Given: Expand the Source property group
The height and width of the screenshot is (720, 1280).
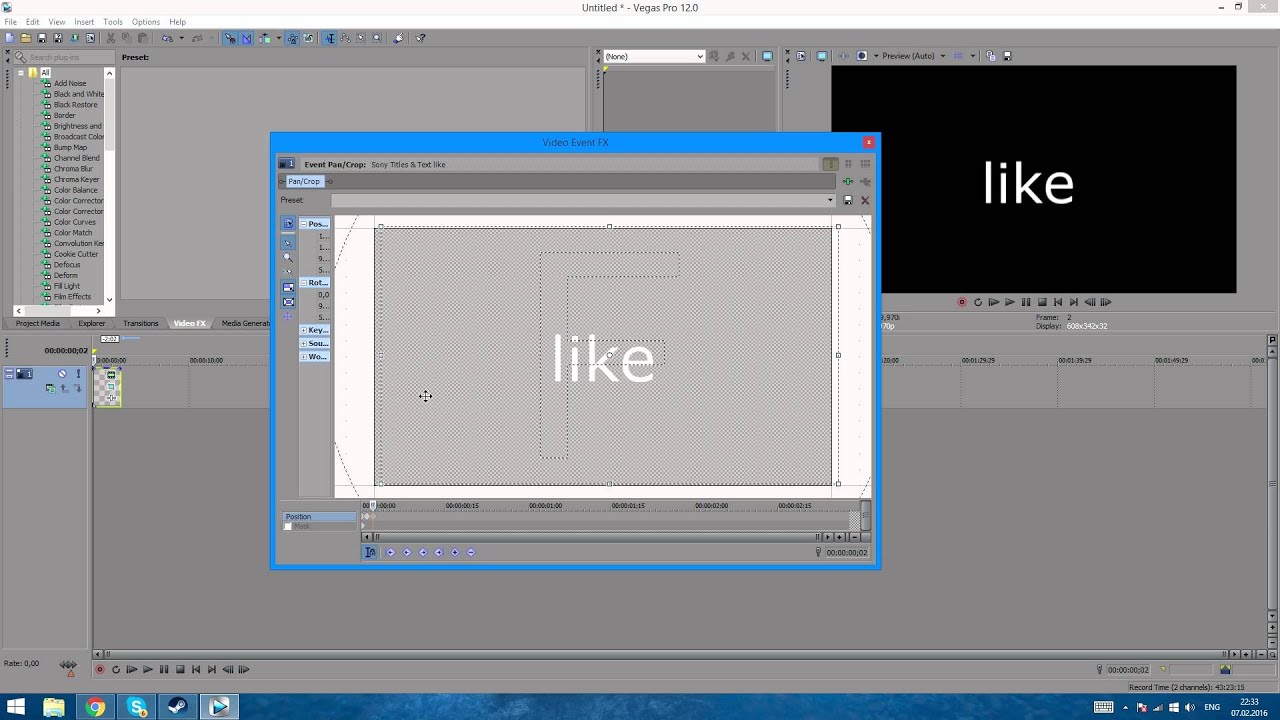Looking at the screenshot, I should pos(303,343).
